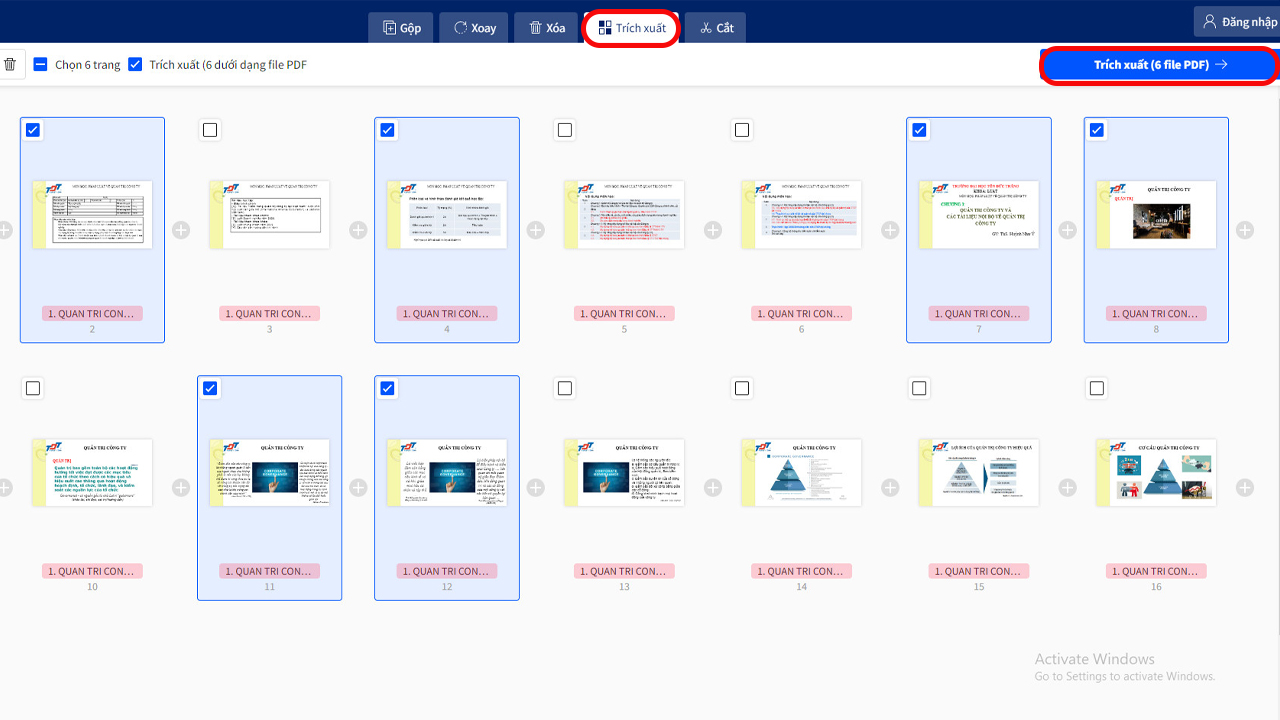The height and width of the screenshot is (720, 1280).
Task: Click the trash icon left of Chọn 6 trang
Action: [10, 63]
